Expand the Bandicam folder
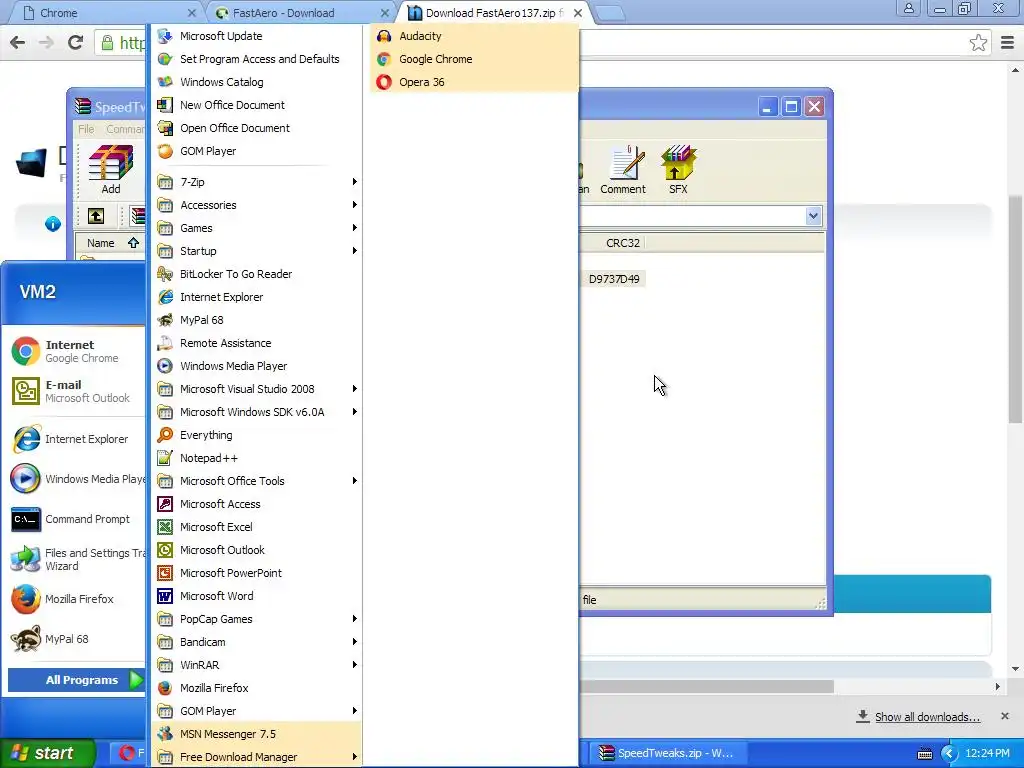This screenshot has width=1024, height=768. point(257,642)
